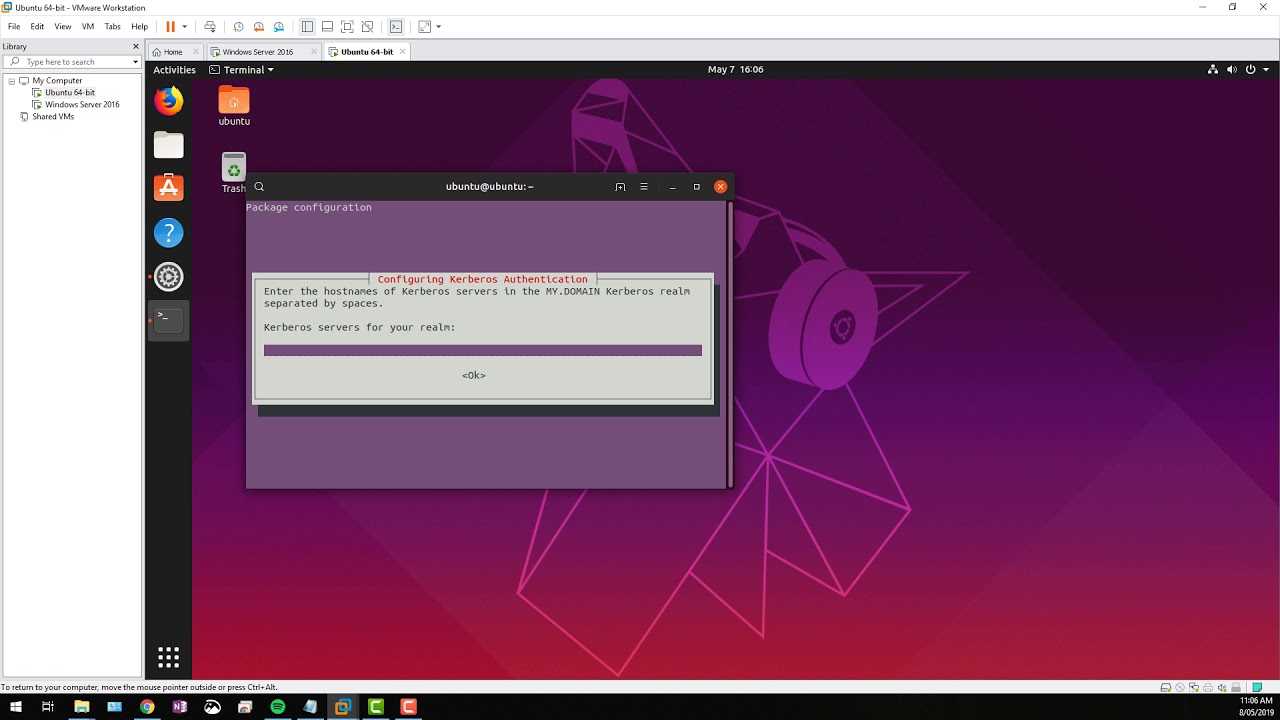Pause the virtual machine with the orange button
The height and width of the screenshot is (720, 1280).
pyautogui.click(x=170, y=27)
